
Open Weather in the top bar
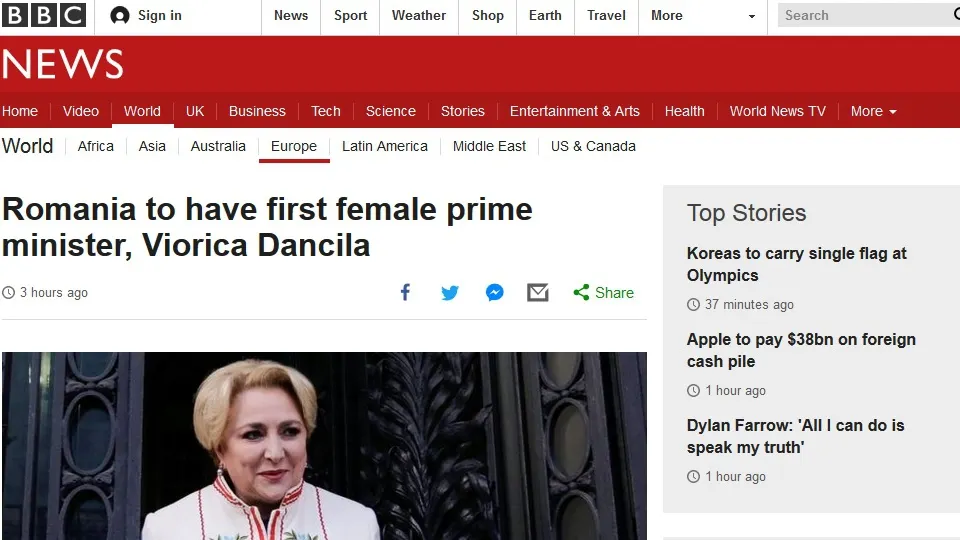[419, 15]
